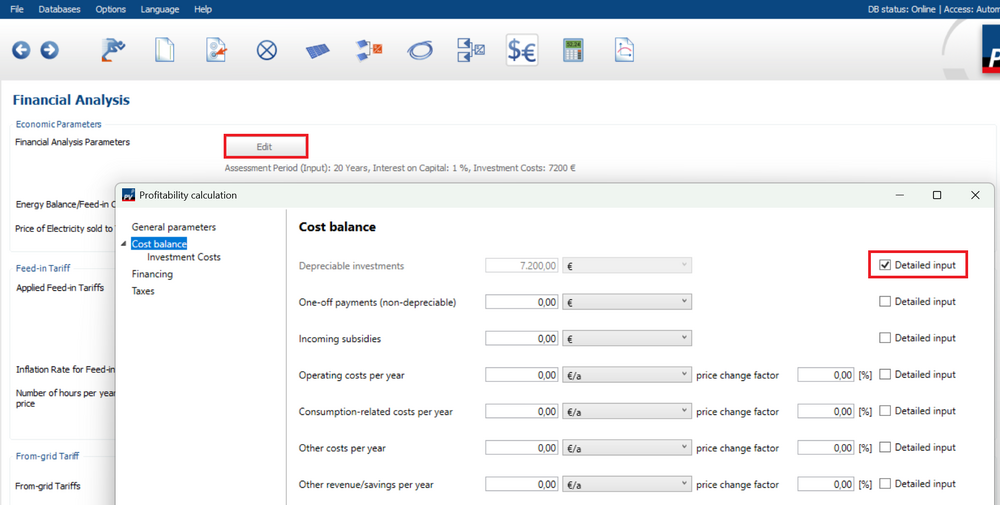Click the forward navigation arrow icon
This screenshot has height=505, width=1000.
[49, 50]
